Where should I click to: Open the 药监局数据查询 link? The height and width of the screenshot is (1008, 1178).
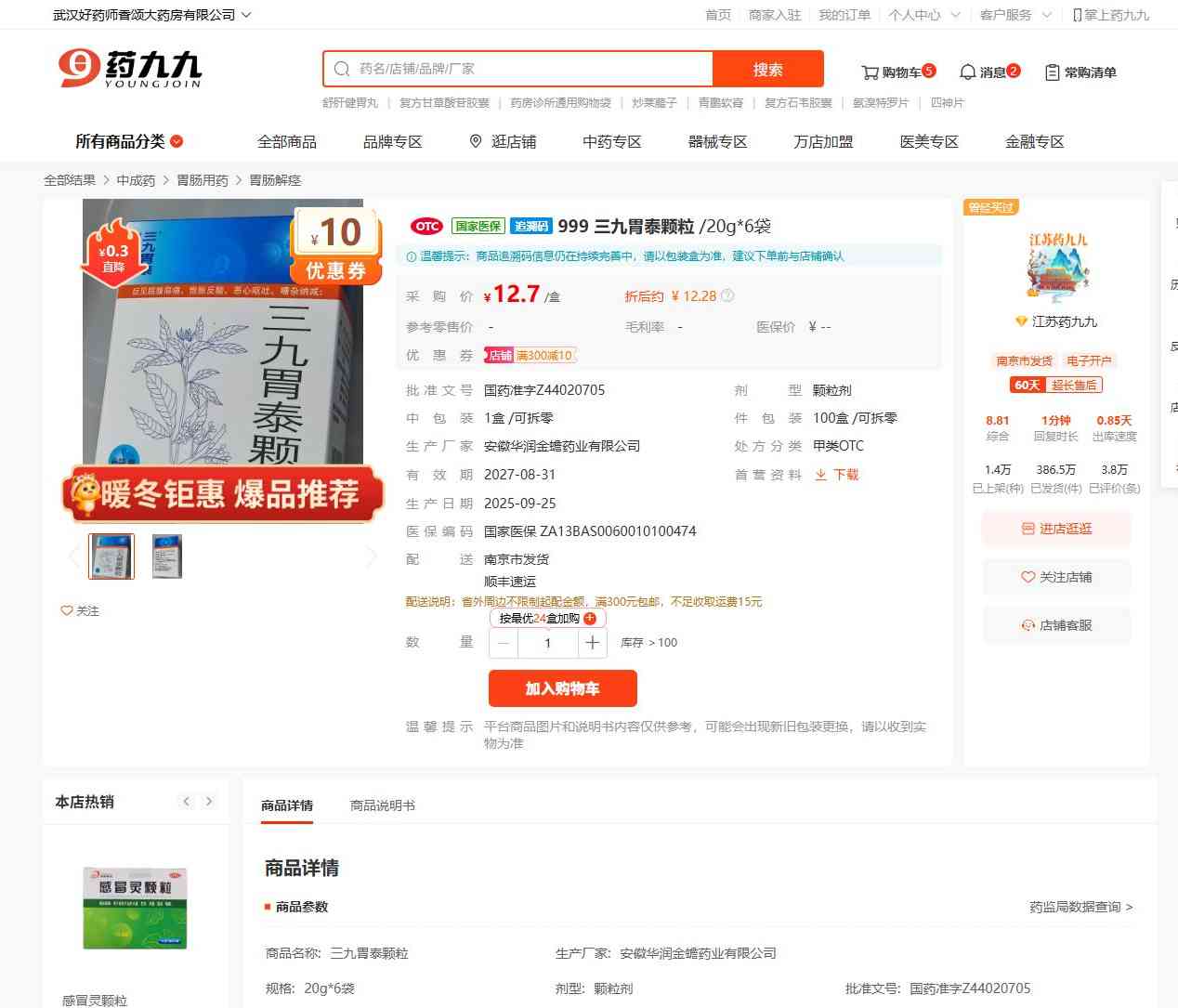[x=1080, y=907]
